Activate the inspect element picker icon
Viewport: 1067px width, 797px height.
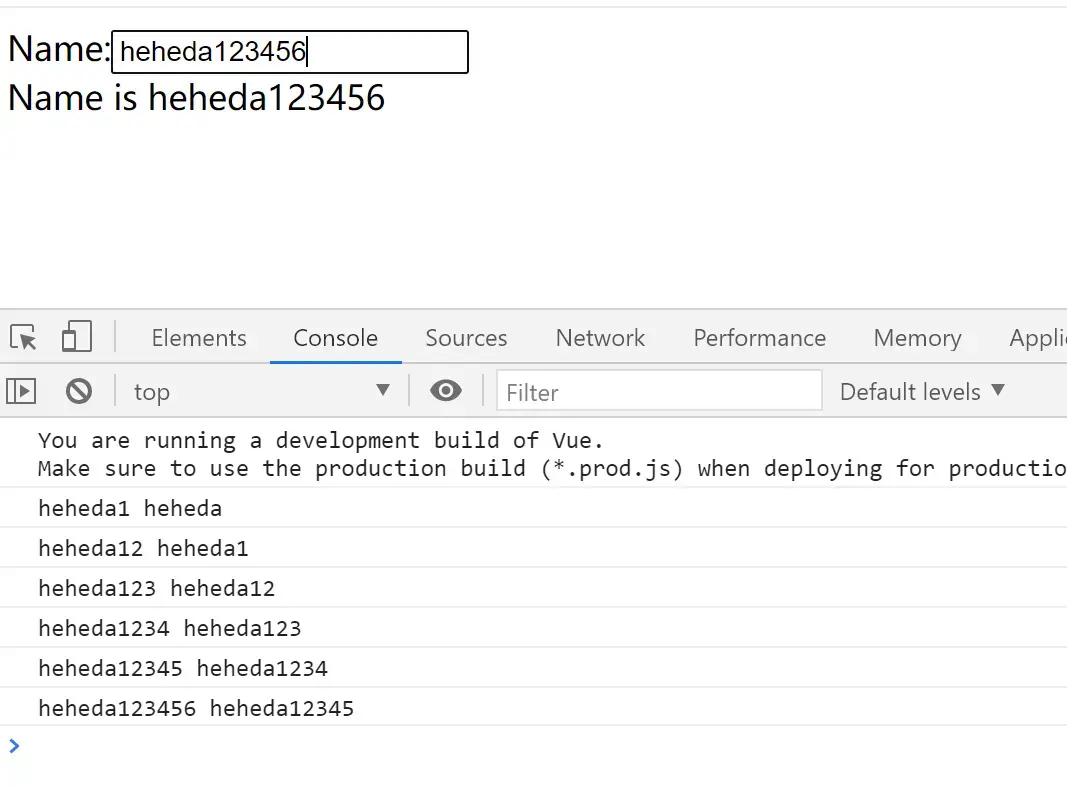click(x=24, y=338)
